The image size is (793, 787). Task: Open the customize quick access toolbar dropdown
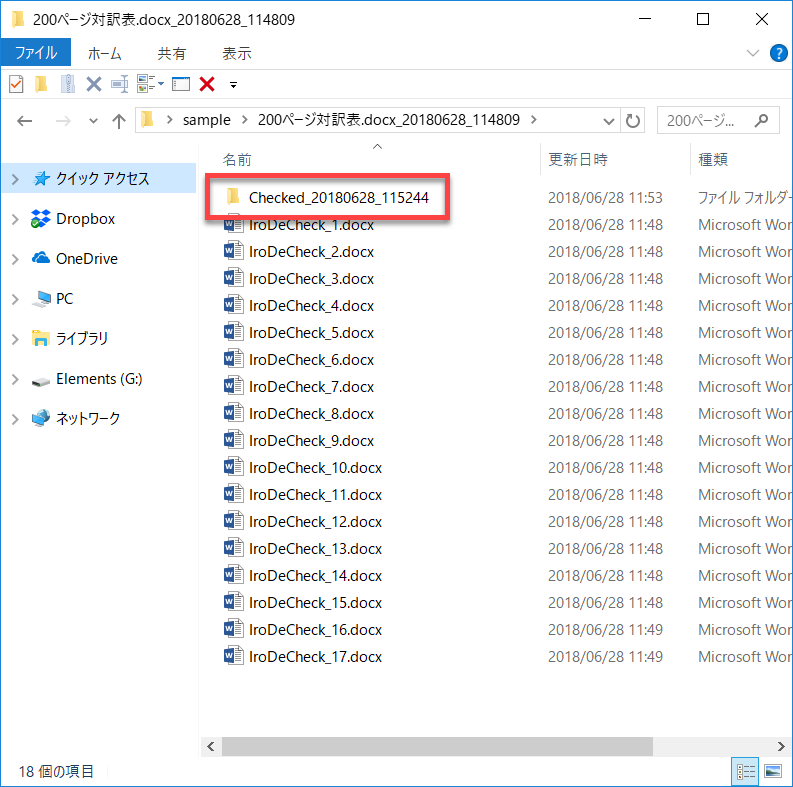pyautogui.click(x=234, y=84)
